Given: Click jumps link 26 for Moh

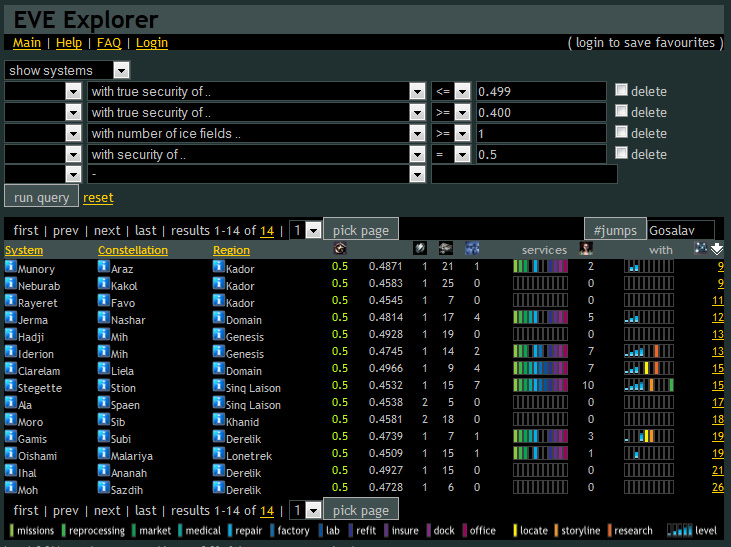Looking at the screenshot, I should point(718,487).
